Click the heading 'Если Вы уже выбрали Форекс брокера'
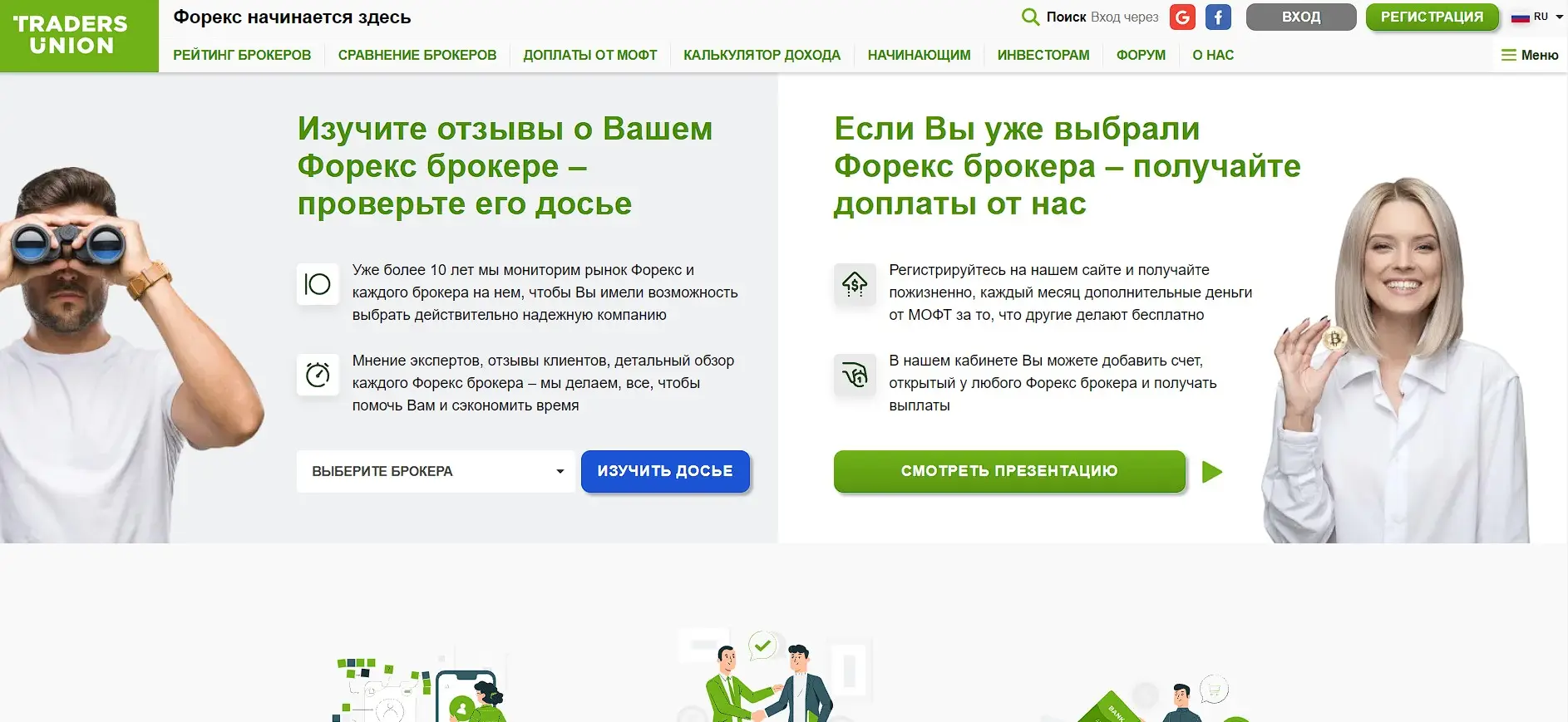1568x722 pixels. click(x=1068, y=166)
